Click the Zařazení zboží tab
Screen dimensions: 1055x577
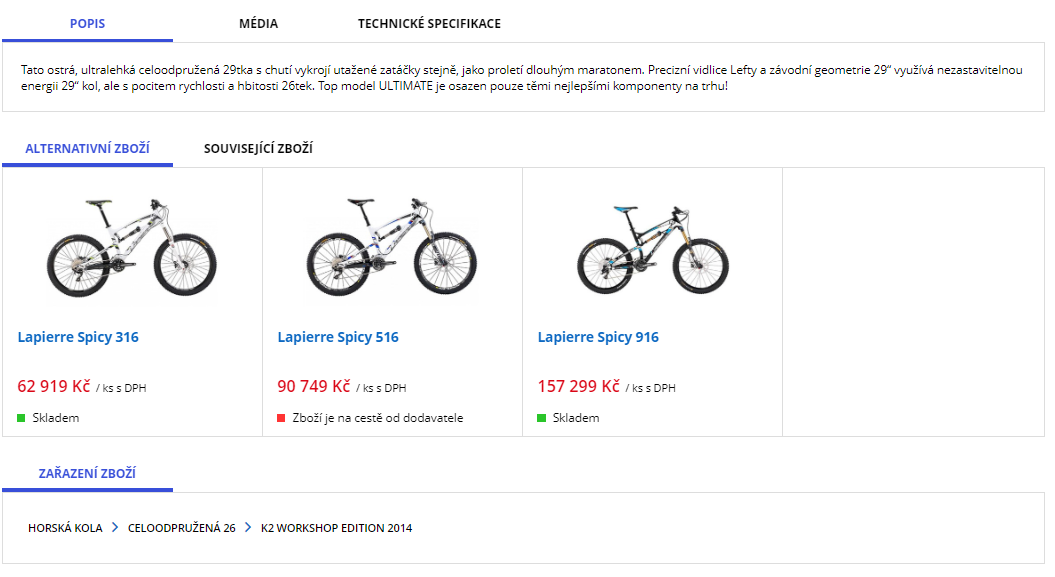(87, 474)
